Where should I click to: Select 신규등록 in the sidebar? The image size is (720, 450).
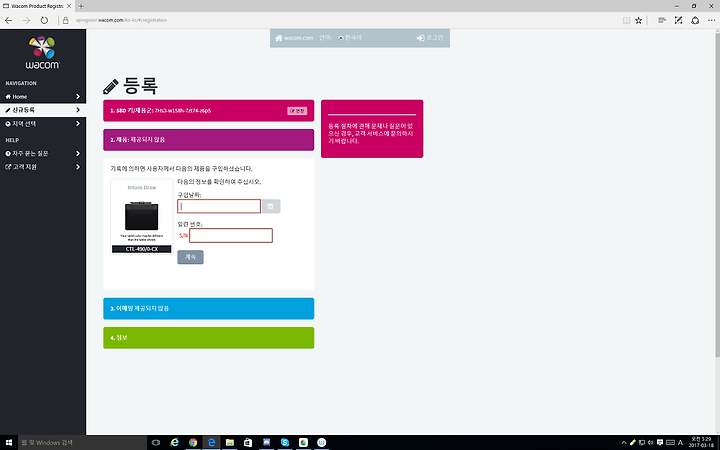[43, 110]
